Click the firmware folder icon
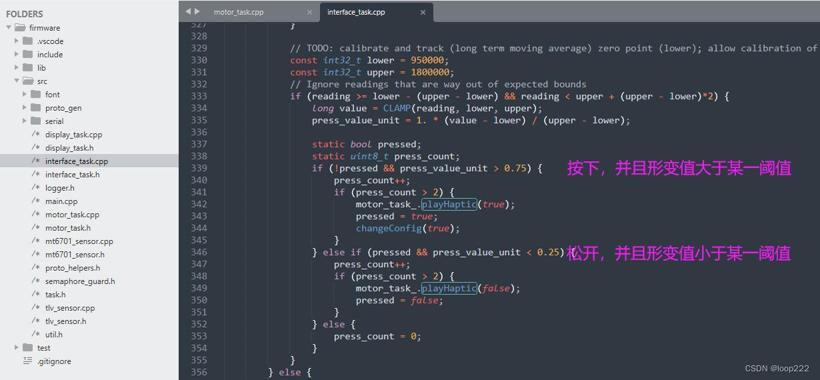The image size is (820, 380). [20, 28]
